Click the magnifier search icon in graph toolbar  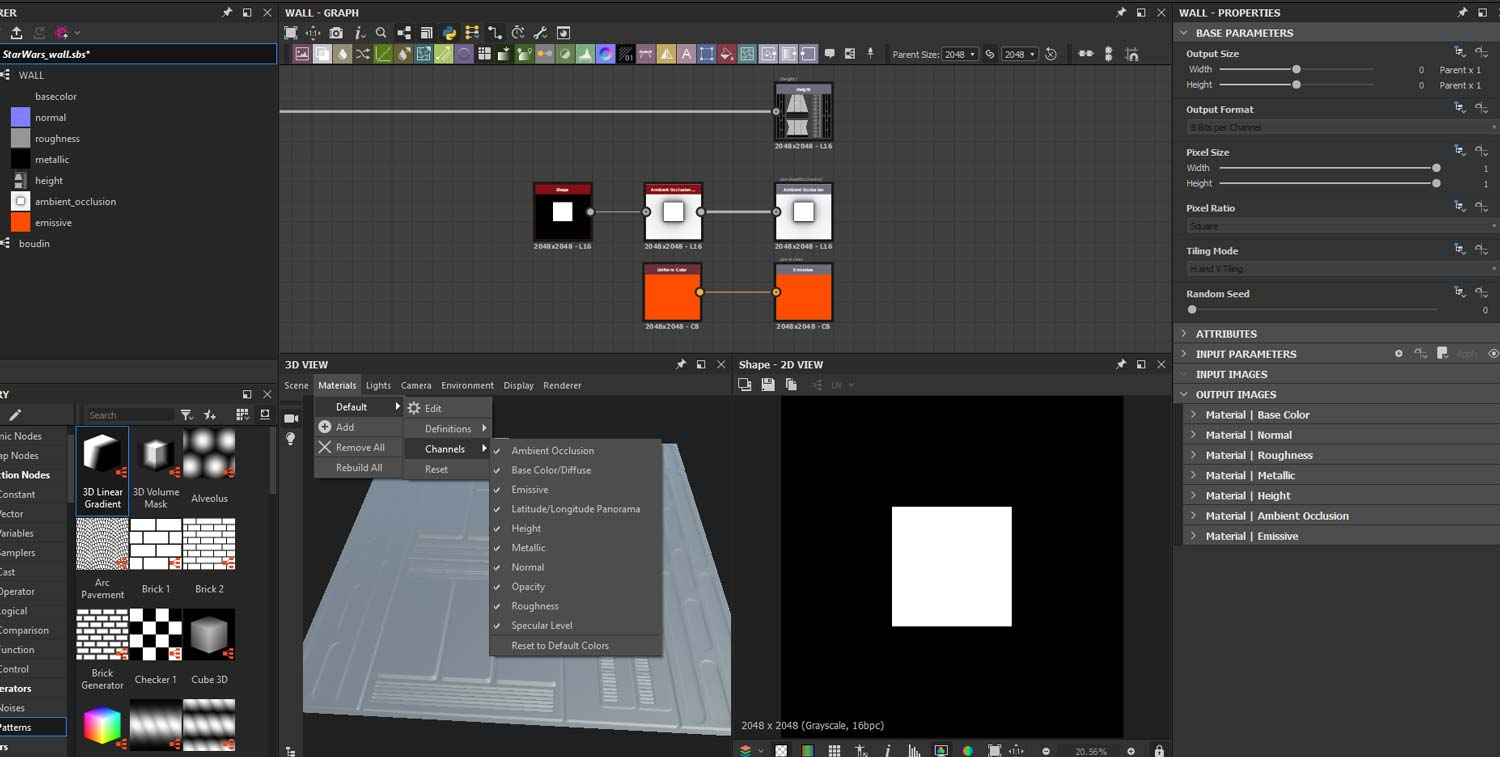(381, 33)
